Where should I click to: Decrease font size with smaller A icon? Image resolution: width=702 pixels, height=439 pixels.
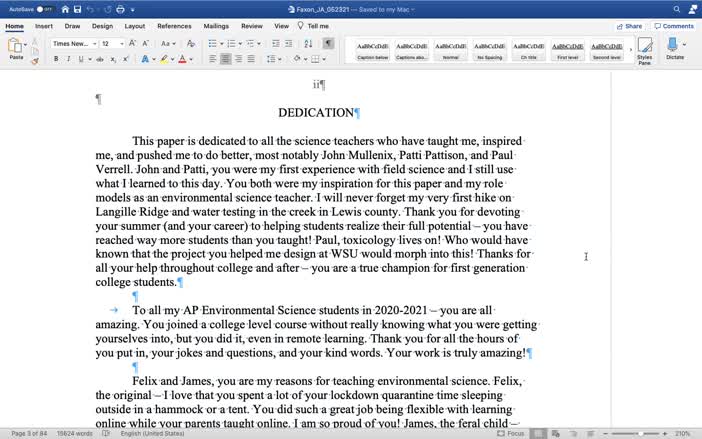[145, 43]
